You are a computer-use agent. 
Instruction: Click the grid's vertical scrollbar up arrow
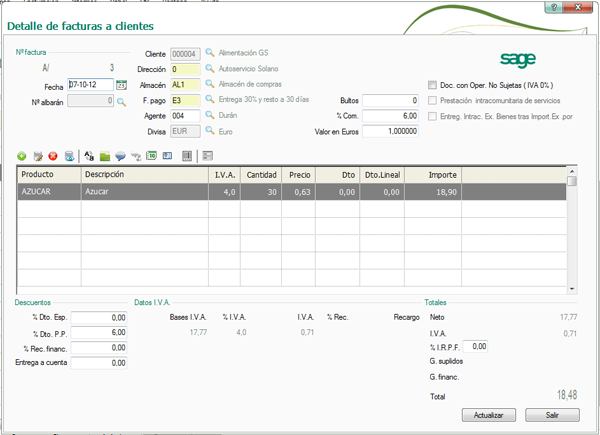(572, 173)
